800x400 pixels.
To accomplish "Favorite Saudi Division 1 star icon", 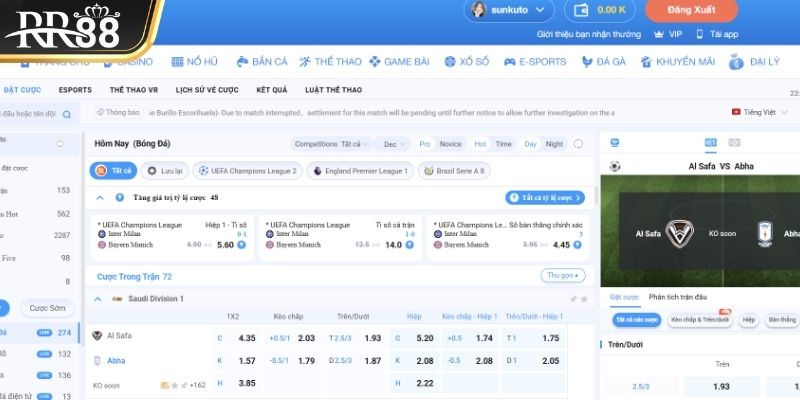I will (x=584, y=299).
